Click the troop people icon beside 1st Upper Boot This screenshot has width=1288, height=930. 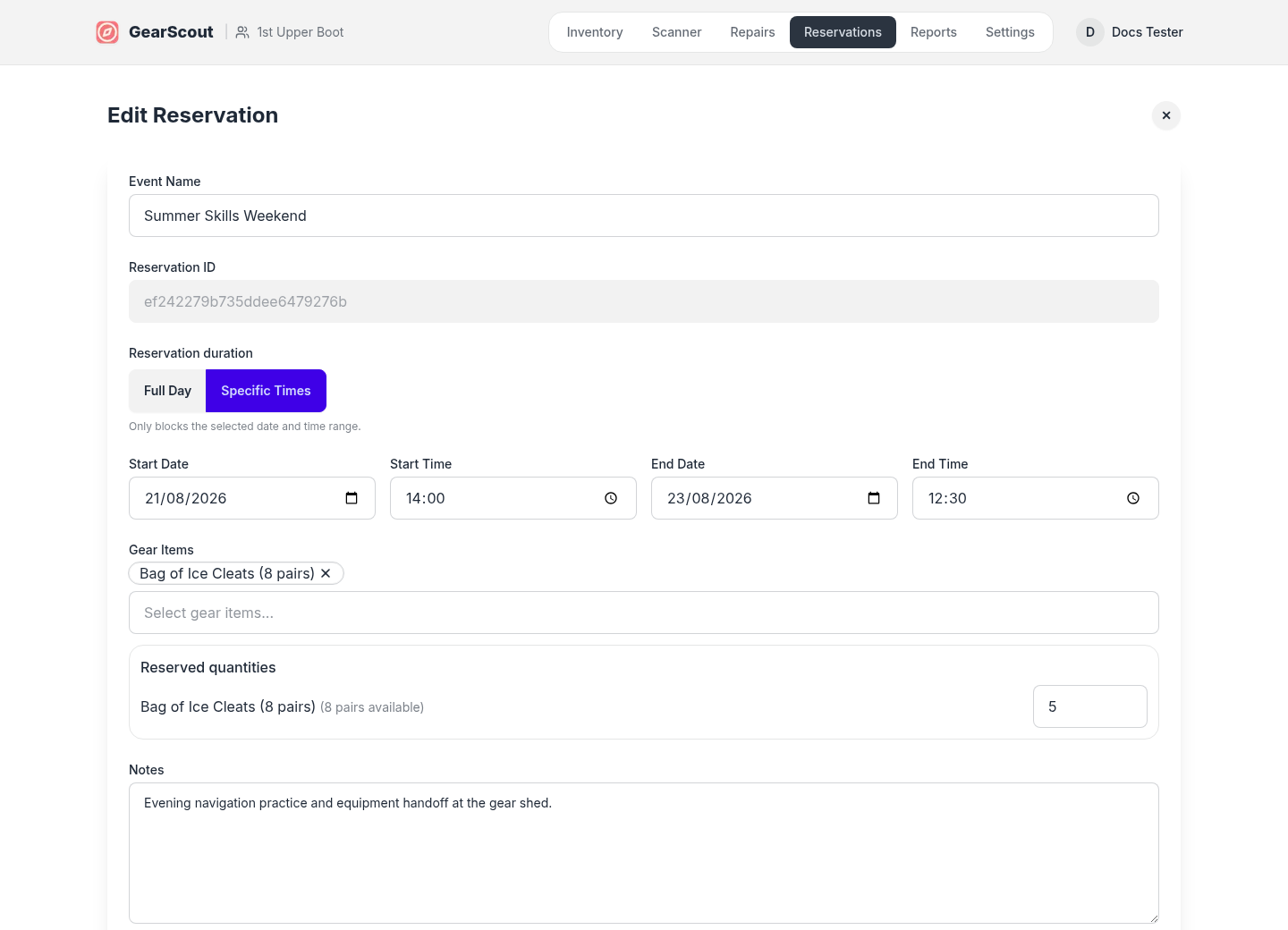tap(242, 32)
